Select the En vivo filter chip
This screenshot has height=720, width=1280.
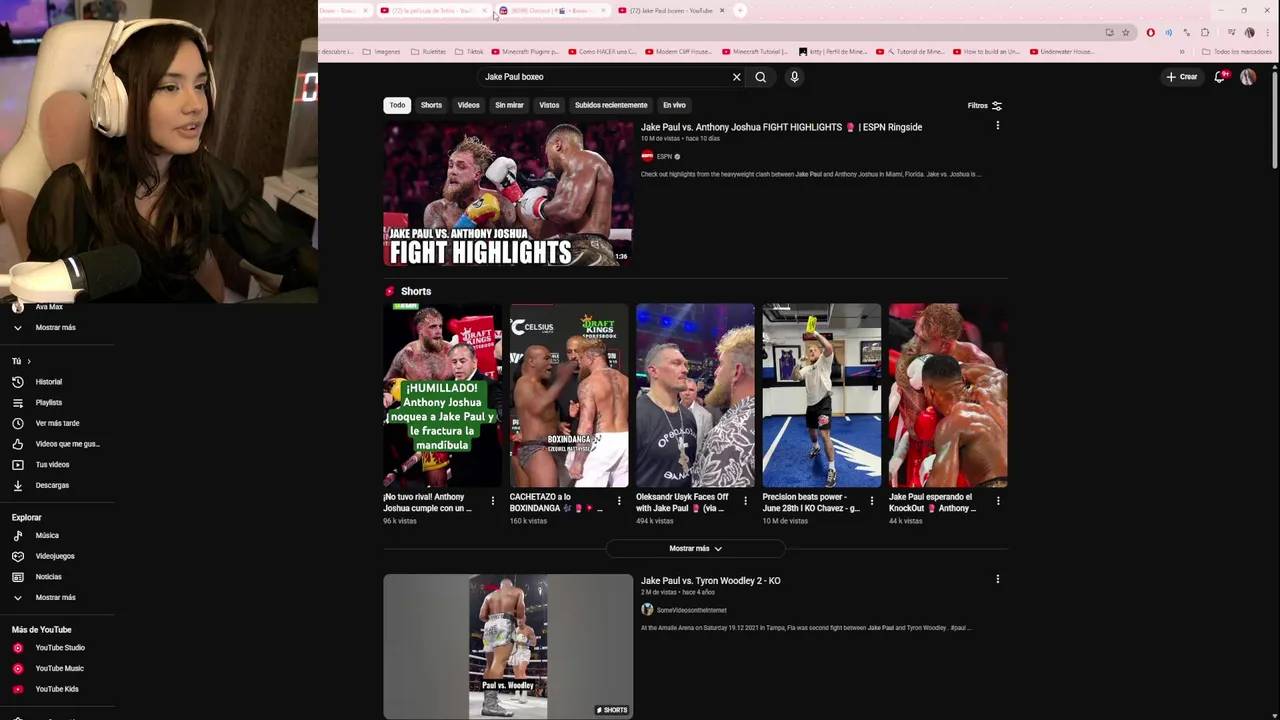click(674, 105)
